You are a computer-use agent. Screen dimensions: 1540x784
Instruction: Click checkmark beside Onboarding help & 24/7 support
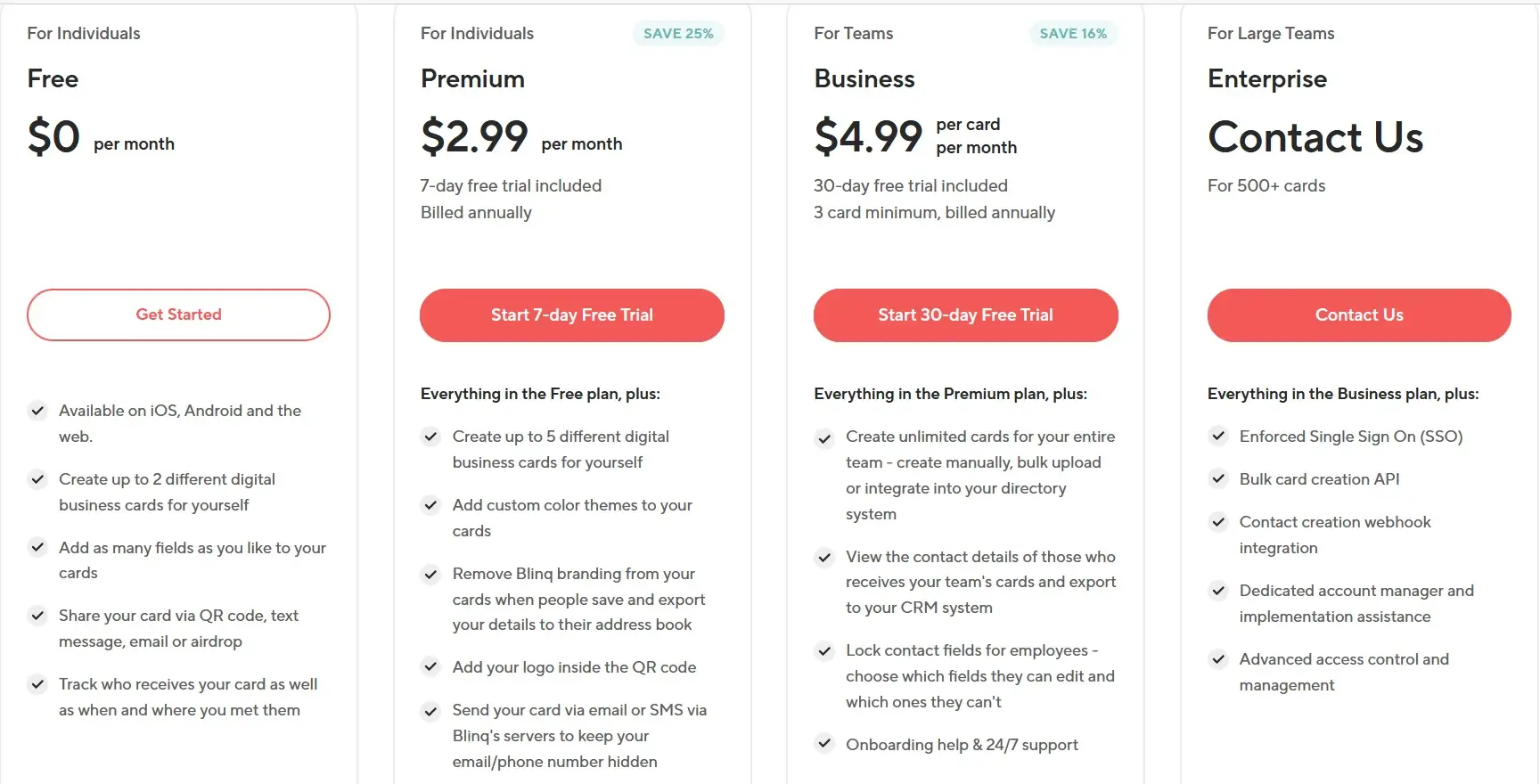tap(824, 744)
